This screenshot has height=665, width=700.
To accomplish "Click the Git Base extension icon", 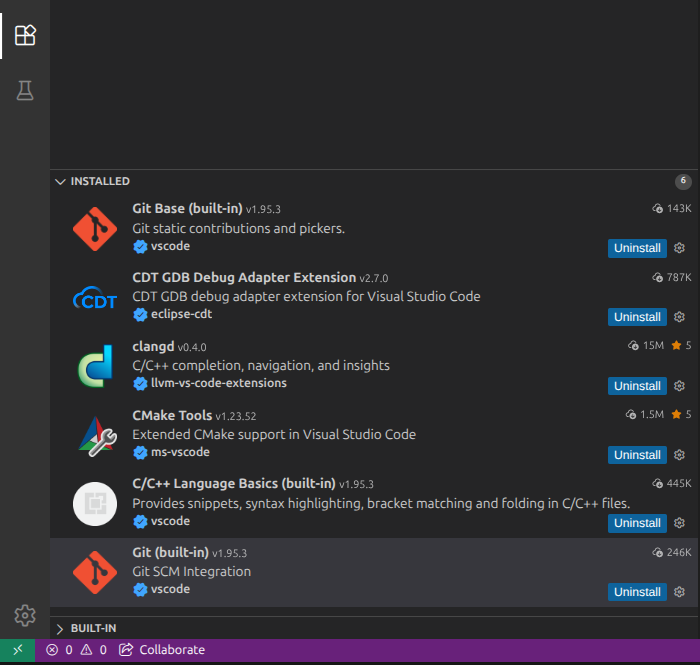I will click(95, 229).
